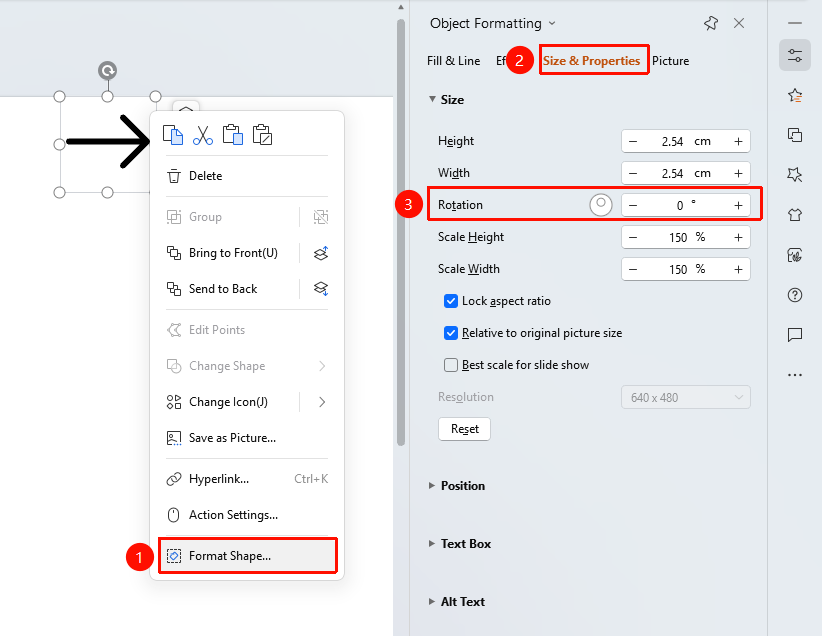Toggle Lock aspect ratio checkbox

[x=451, y=301]
